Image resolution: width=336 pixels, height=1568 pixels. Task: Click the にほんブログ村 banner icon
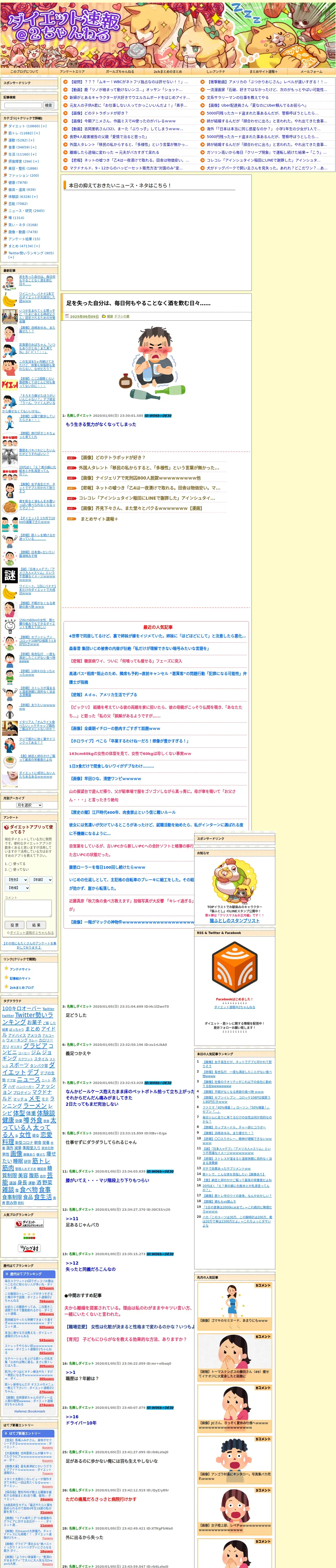pyautogui.click(x=29, y=1248)
